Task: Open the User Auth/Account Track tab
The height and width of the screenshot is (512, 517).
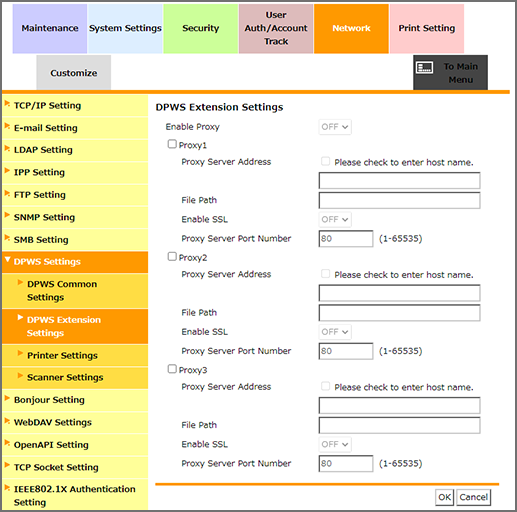Action: tap(276, 29)
